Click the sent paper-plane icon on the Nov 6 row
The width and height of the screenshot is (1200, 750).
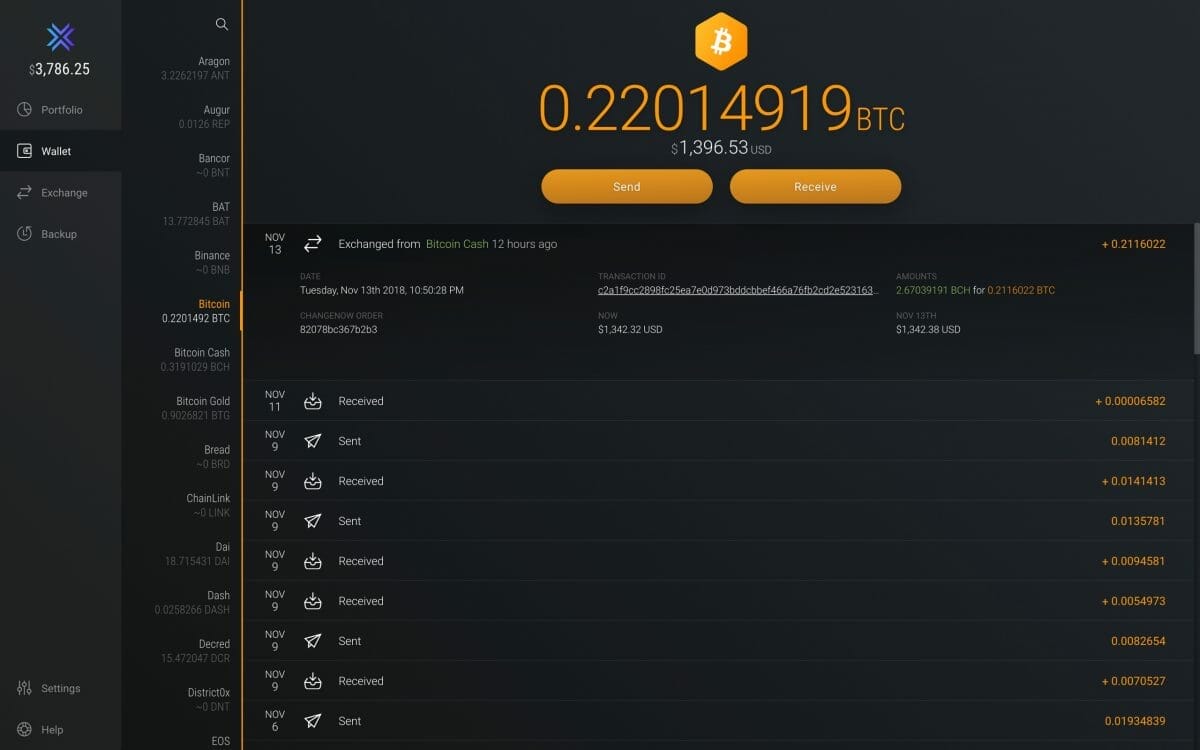point(312,721)
